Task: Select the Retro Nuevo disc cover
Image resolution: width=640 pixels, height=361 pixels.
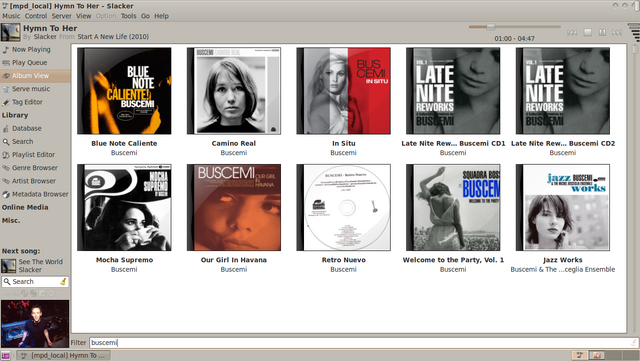Action: tap(343, 207)
